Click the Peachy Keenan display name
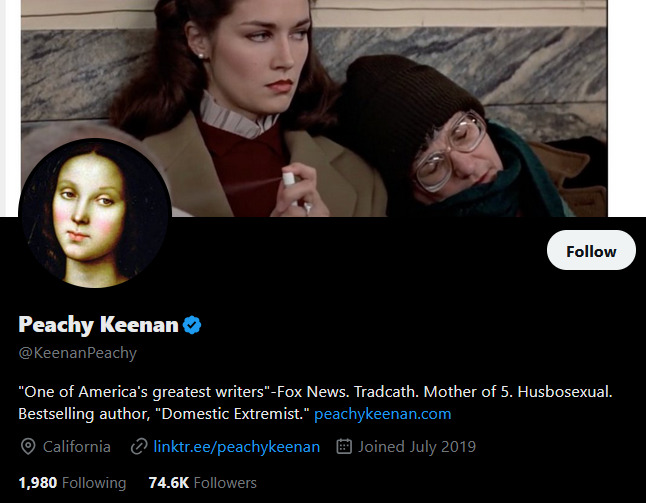646x503 pixels. (98, 325)
